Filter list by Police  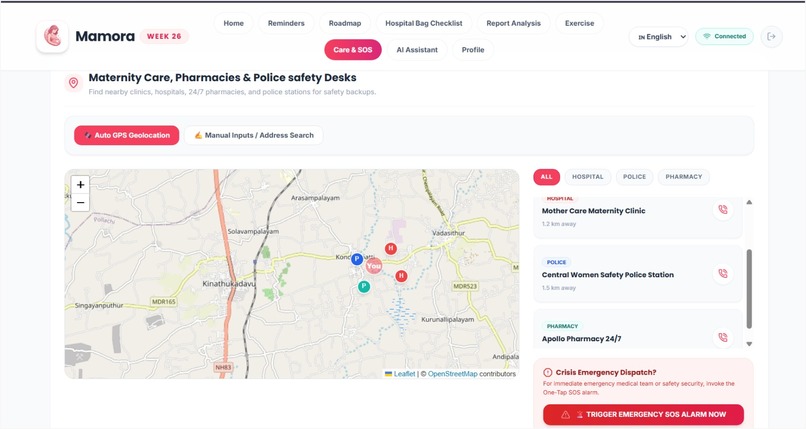634,177
